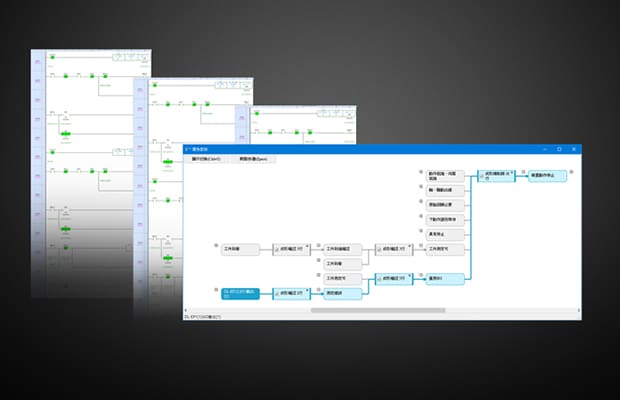Click the waveform icon node feeding the final node

click(x=496, y=174)
